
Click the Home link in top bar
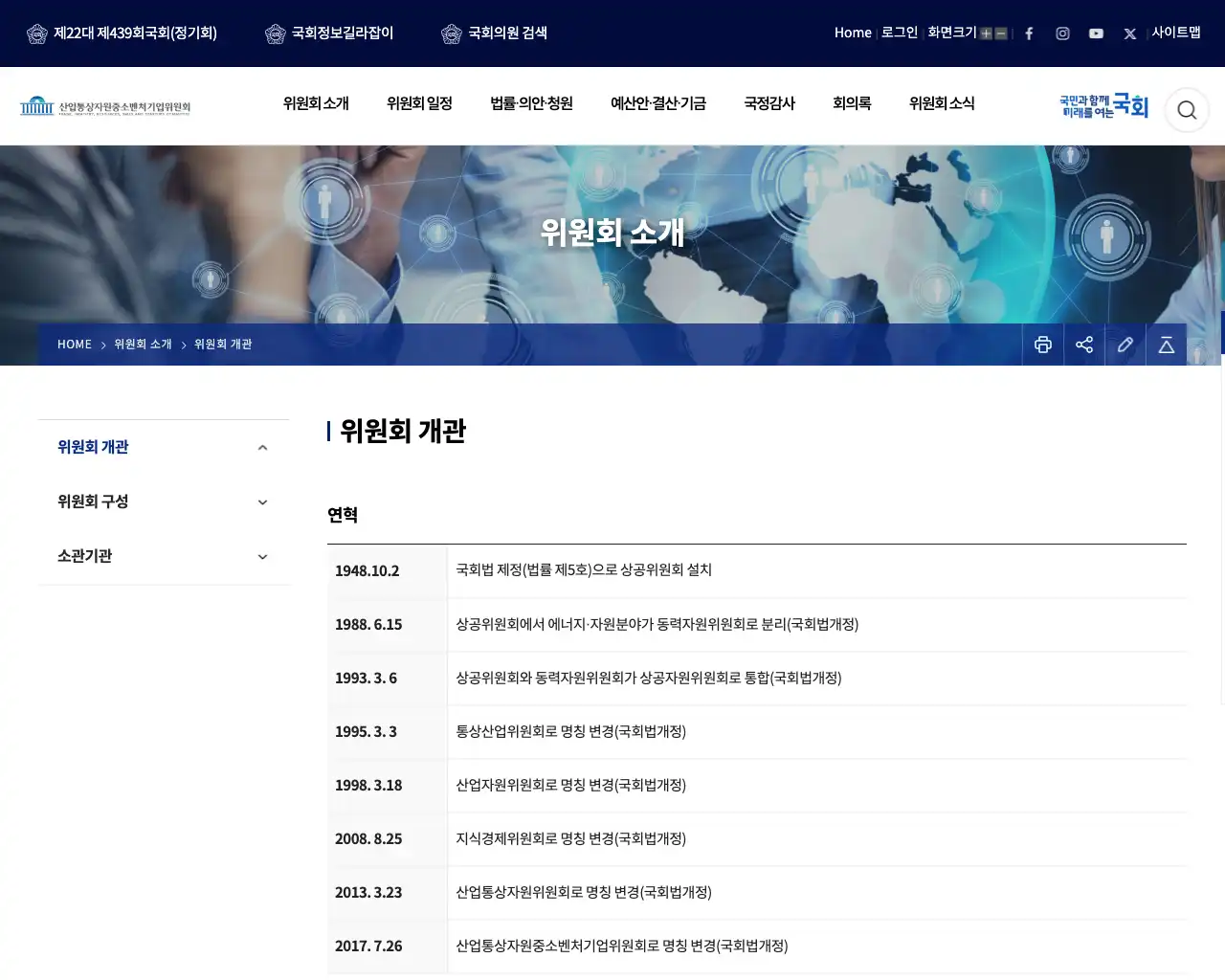[853, 33]
